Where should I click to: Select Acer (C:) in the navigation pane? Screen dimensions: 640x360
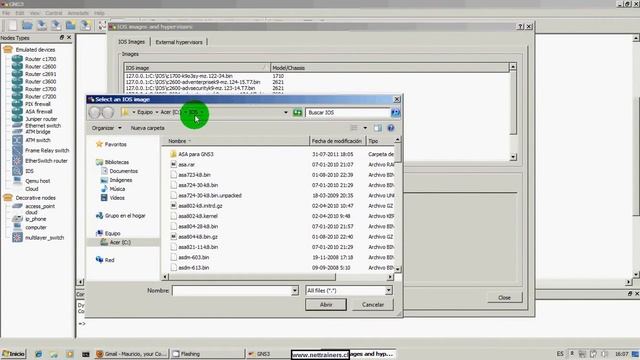120,242
